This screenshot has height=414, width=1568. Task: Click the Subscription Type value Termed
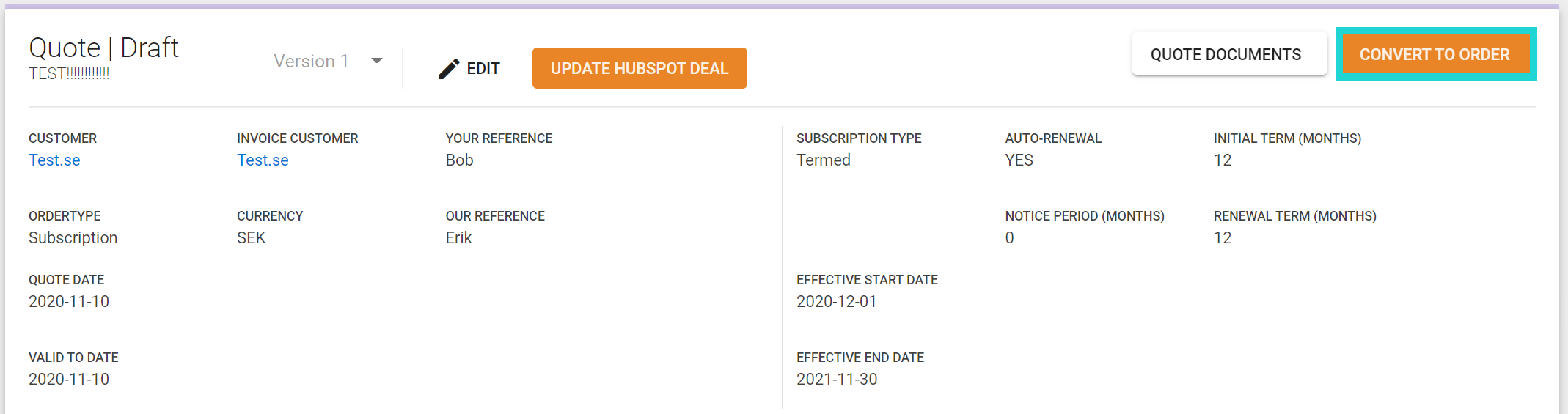coord(824,160)
